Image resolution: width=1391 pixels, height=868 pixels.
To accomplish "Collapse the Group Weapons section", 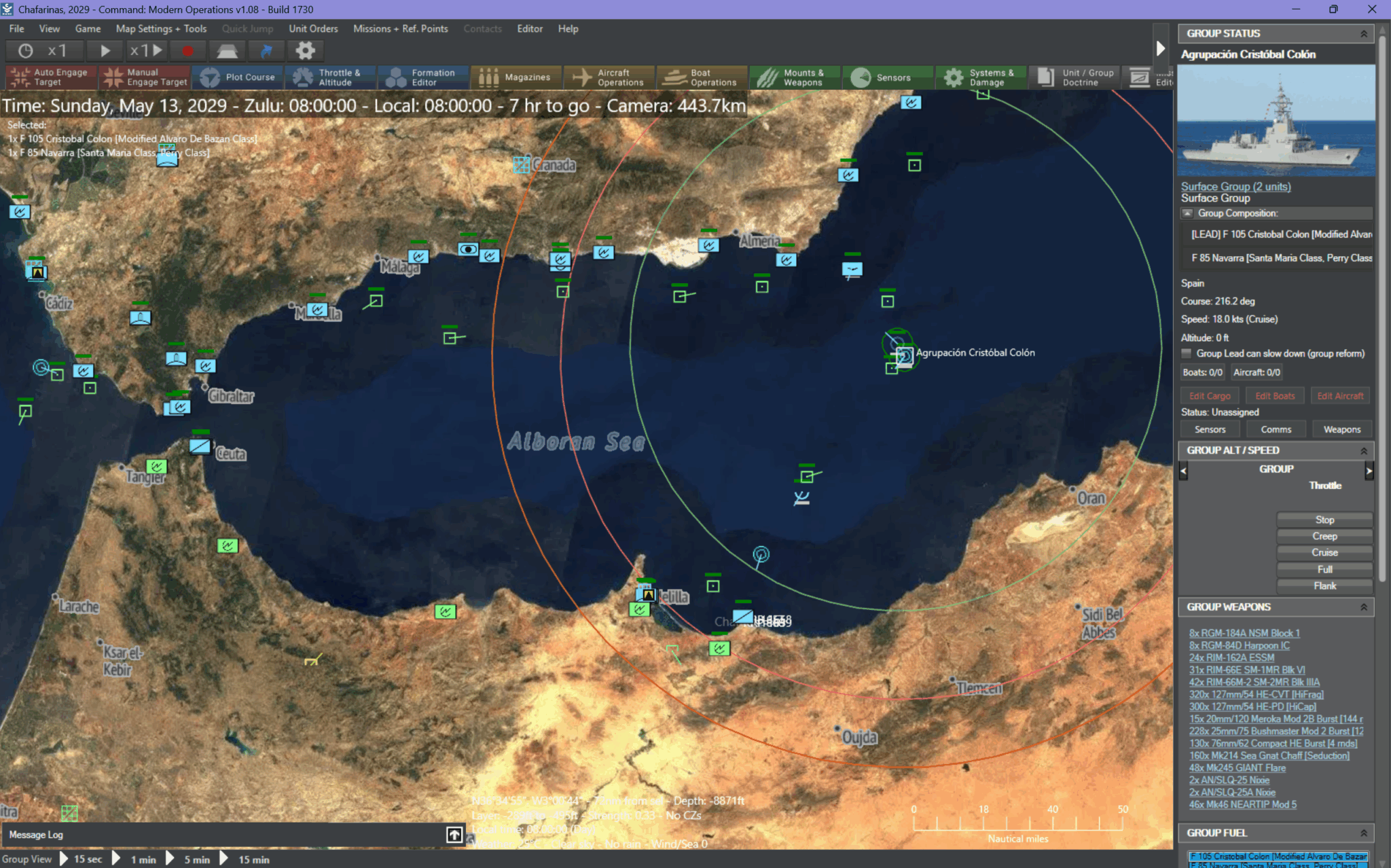I will point(1363,607).
